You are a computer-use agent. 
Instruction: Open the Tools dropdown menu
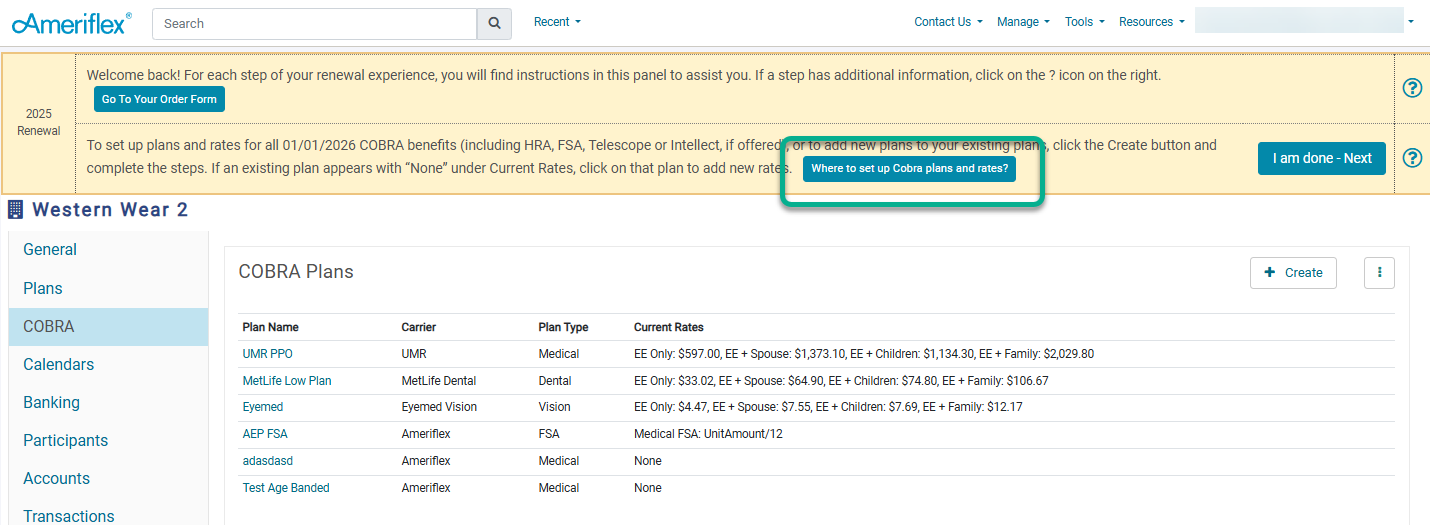(x=1084, y=22)
